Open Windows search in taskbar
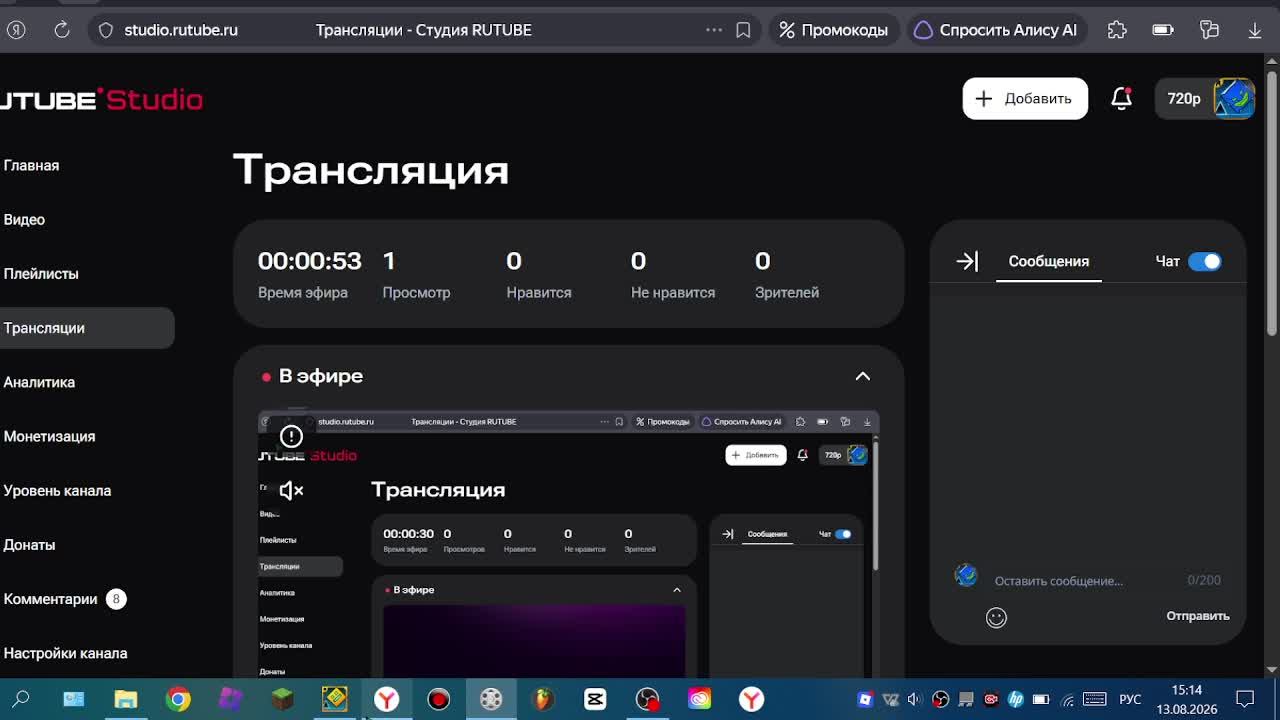This screenshot has width=1280, height=720. (21, 699)
